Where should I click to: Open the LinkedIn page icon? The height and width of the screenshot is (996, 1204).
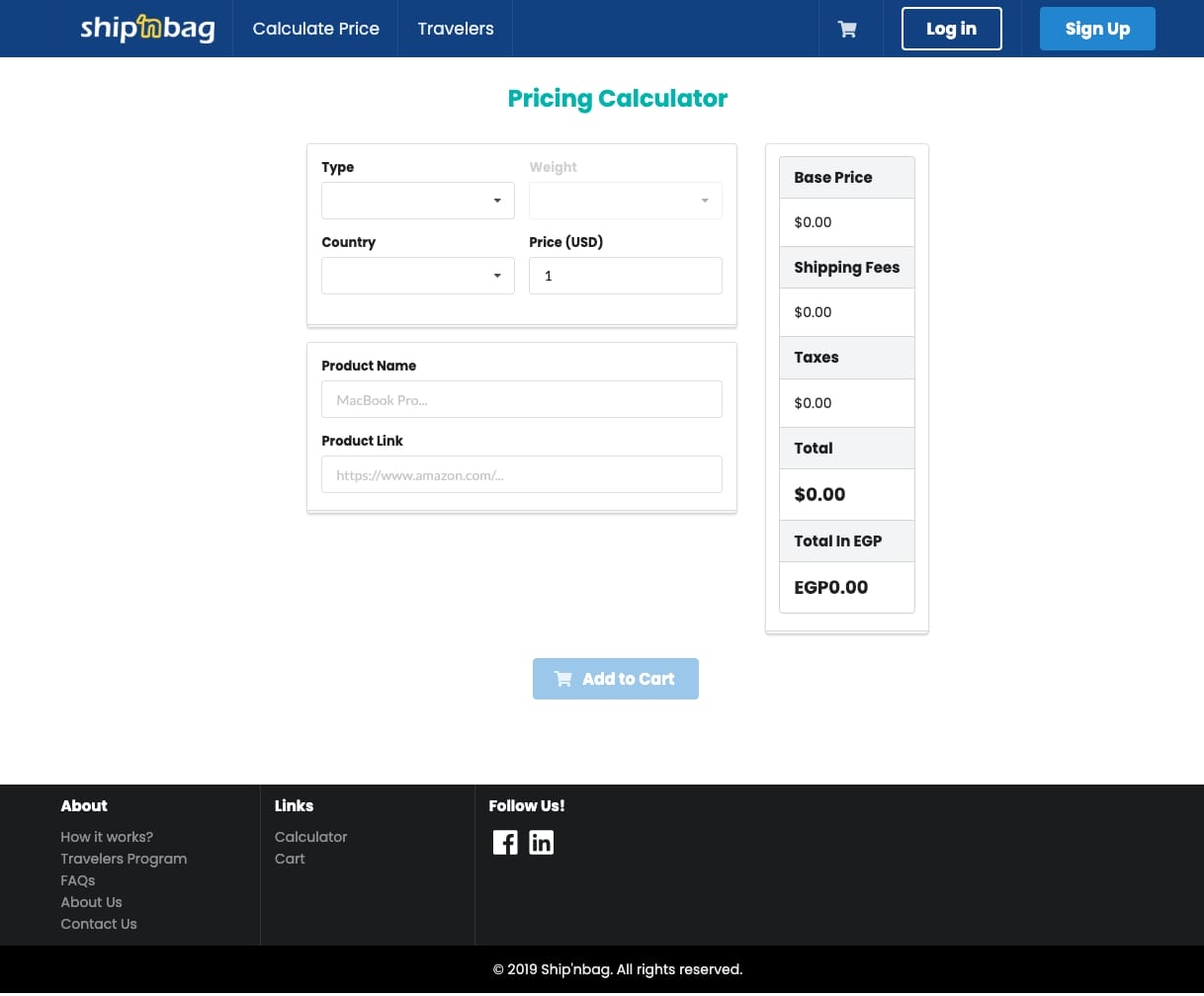click(x=541, y=842)
